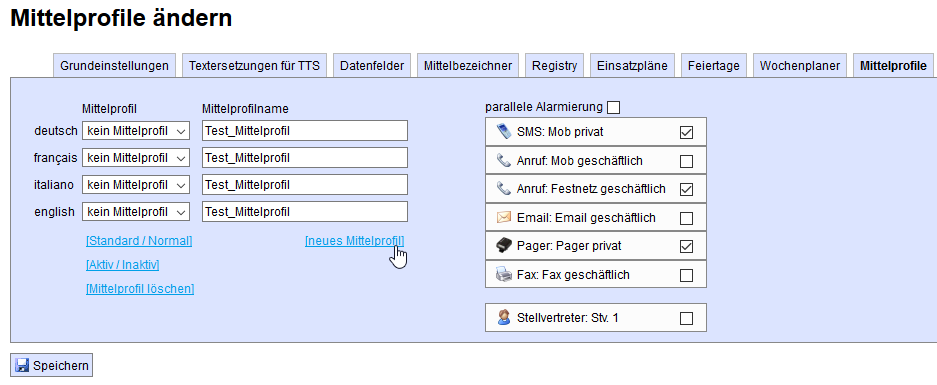Viewport: 937px width, 385px height.
Task: Uncheck SMS: Mob privat checkbox
Action: click(x=687, y=132)
